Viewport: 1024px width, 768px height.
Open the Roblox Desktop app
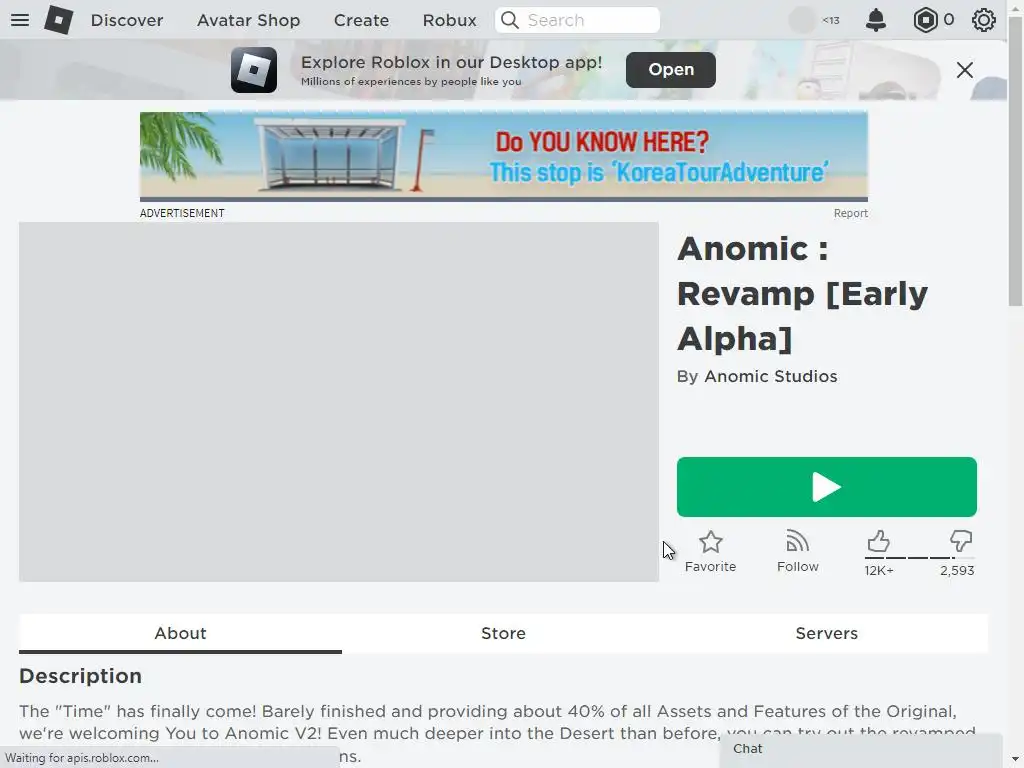[671, 70]
